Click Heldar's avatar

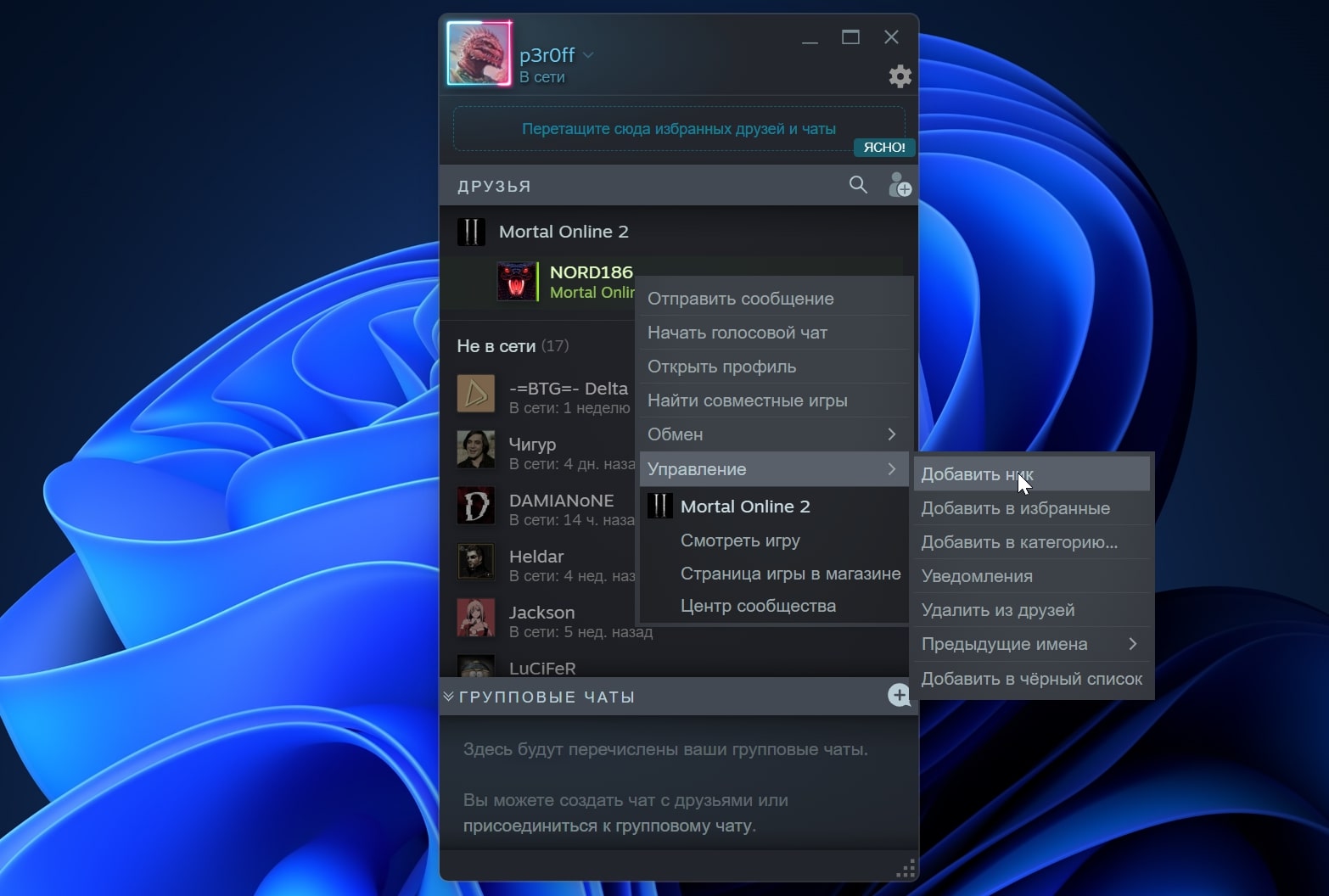[476, 562]
